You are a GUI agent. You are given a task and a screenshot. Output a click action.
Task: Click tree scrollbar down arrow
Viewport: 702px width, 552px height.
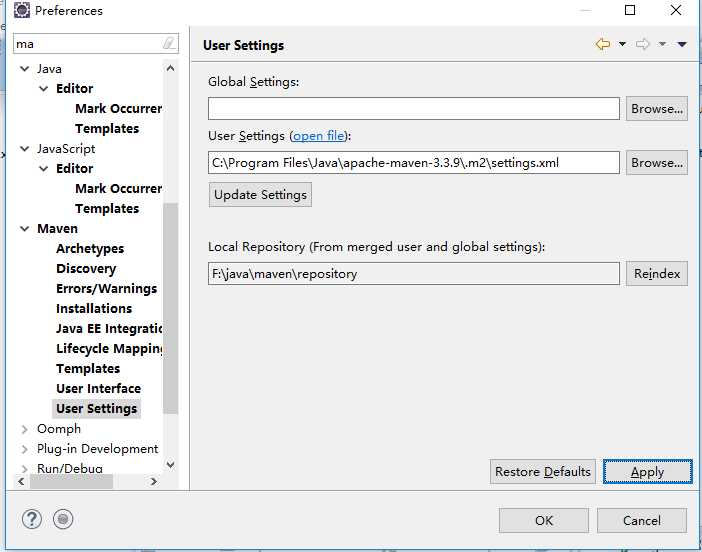(171, 465)
